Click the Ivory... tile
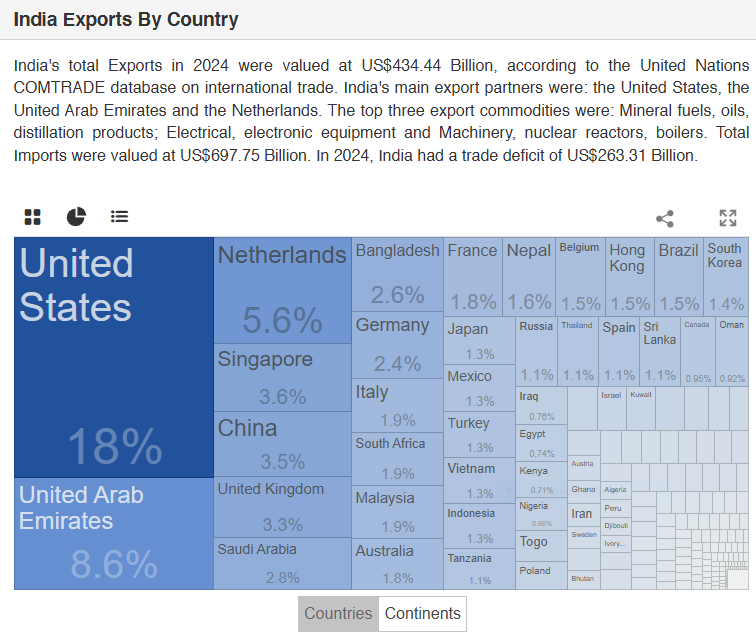This screenshot has width=756, height=643. 616,544
